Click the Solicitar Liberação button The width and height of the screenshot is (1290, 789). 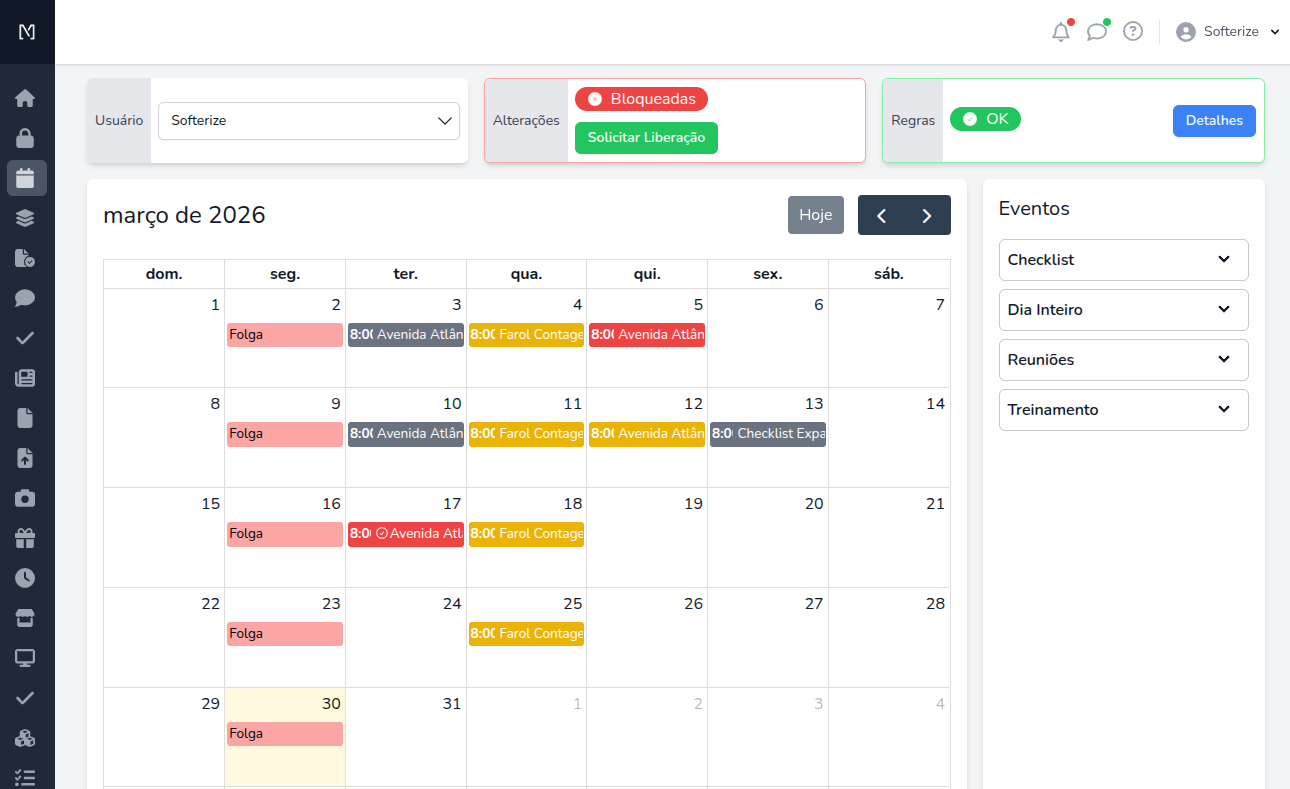(x=646, y=138)
